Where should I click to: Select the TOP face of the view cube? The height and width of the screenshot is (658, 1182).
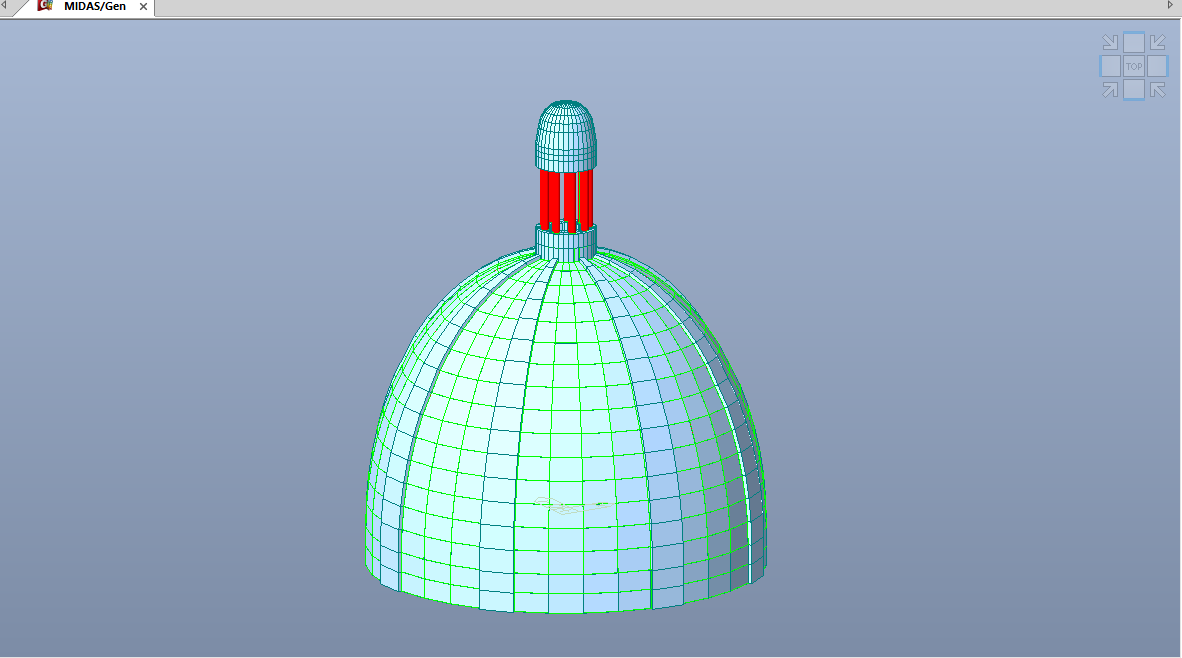(1134, 66)
